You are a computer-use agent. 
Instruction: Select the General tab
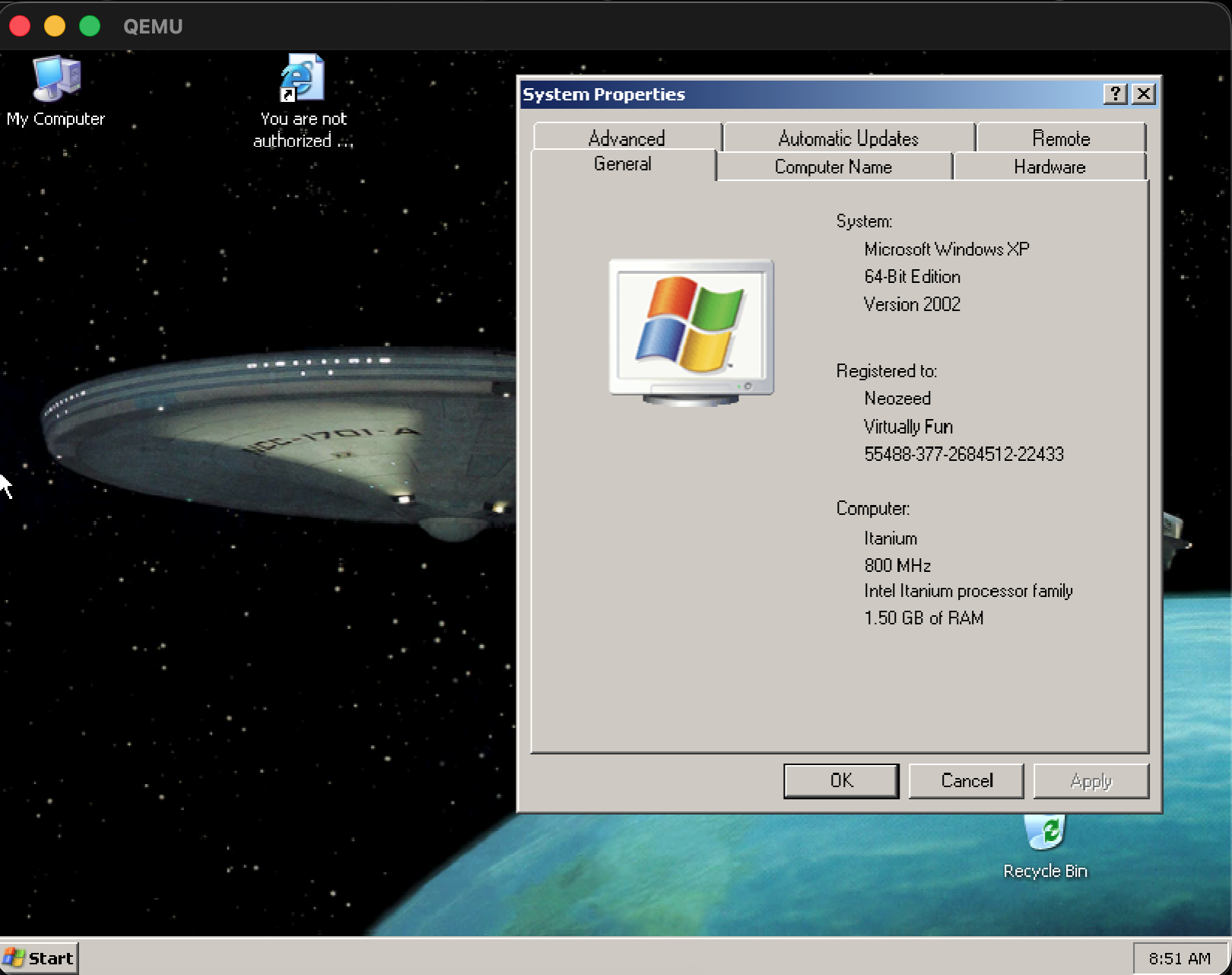(623, 164)
